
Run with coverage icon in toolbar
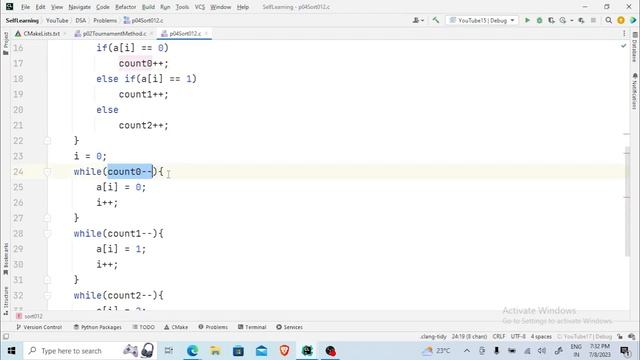551,20
